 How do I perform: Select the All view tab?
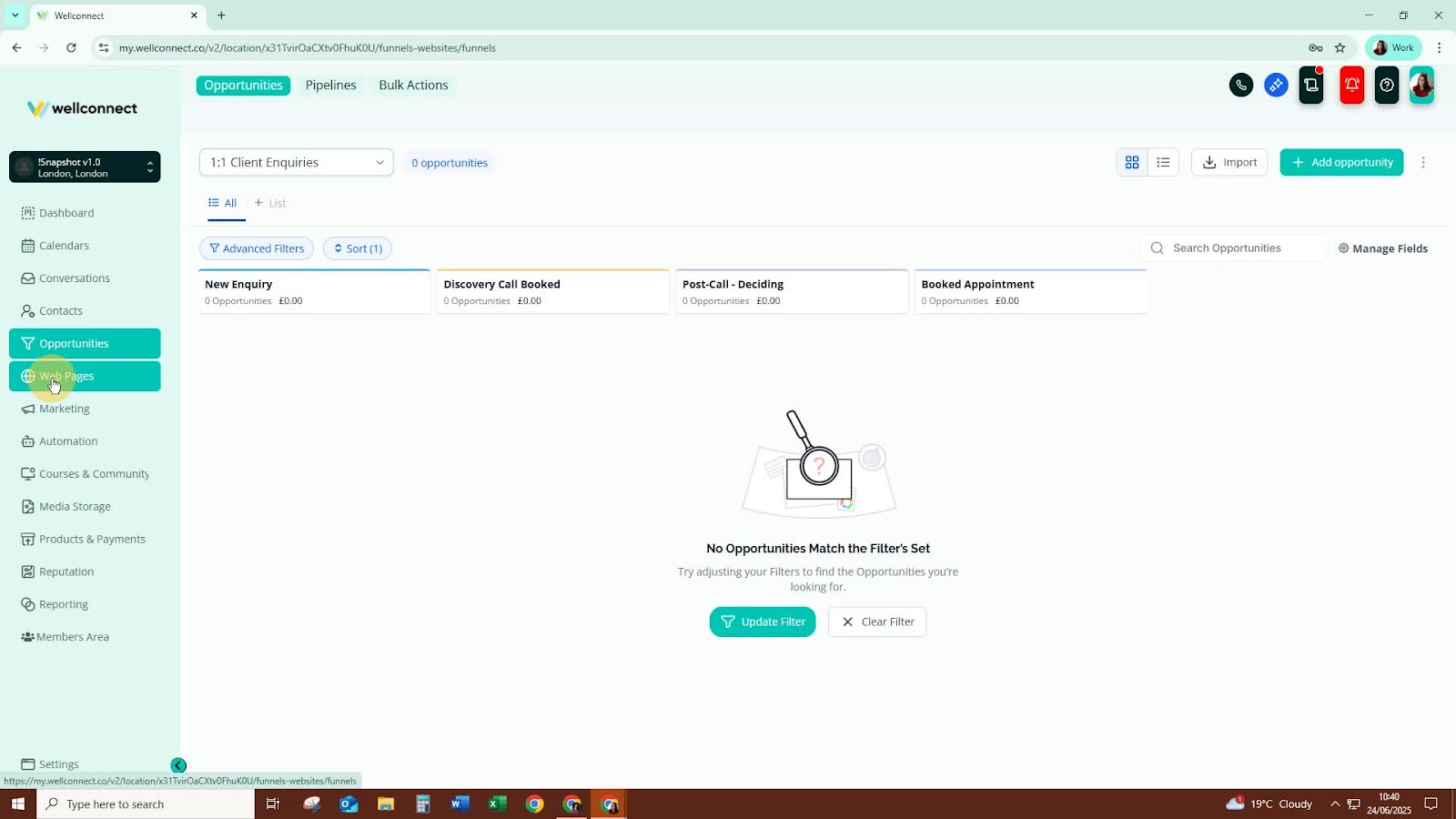pos(223,203)
